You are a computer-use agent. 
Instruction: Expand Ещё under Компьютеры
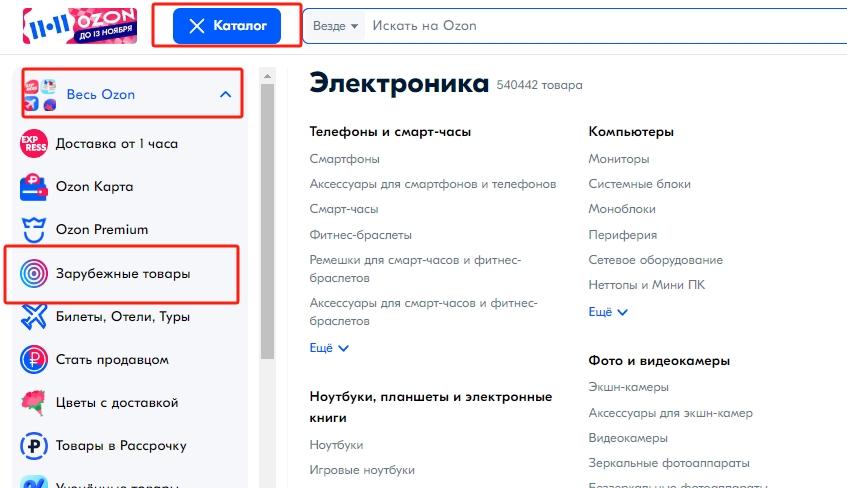point(608,312)
